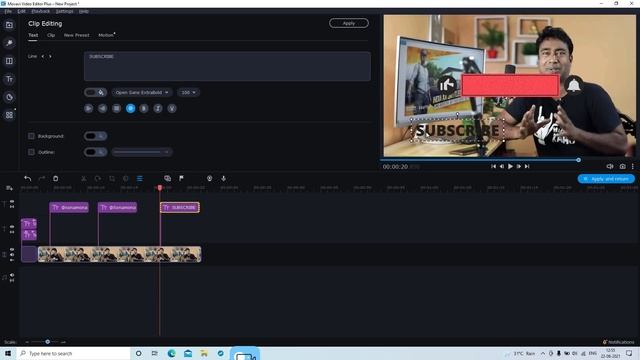Click the blue Apply and return button

[x=606, y=179]
